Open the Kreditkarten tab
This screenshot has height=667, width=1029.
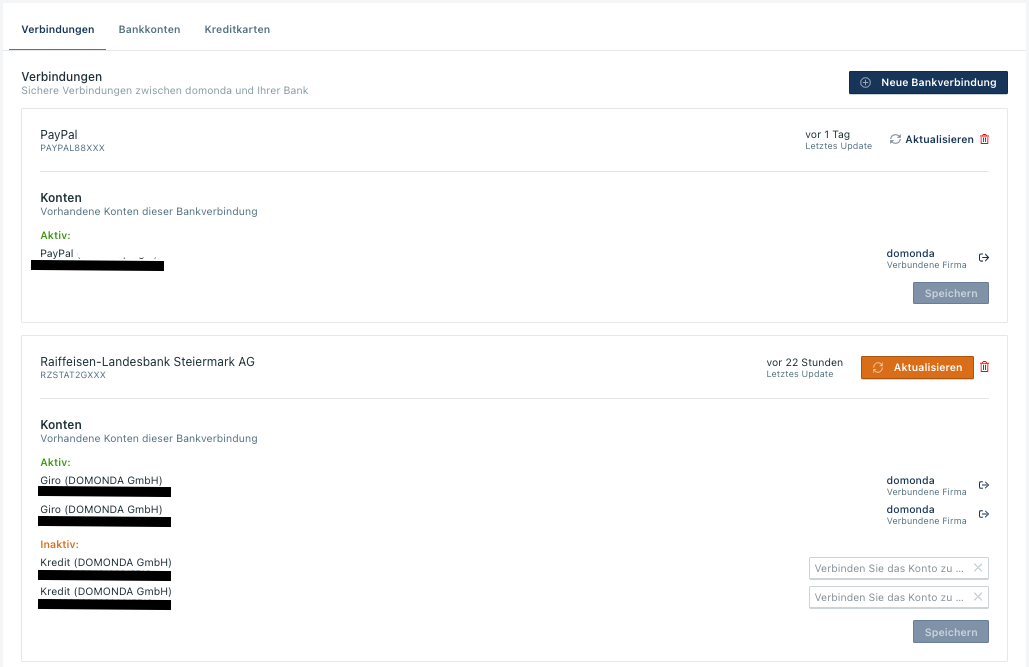237,30
